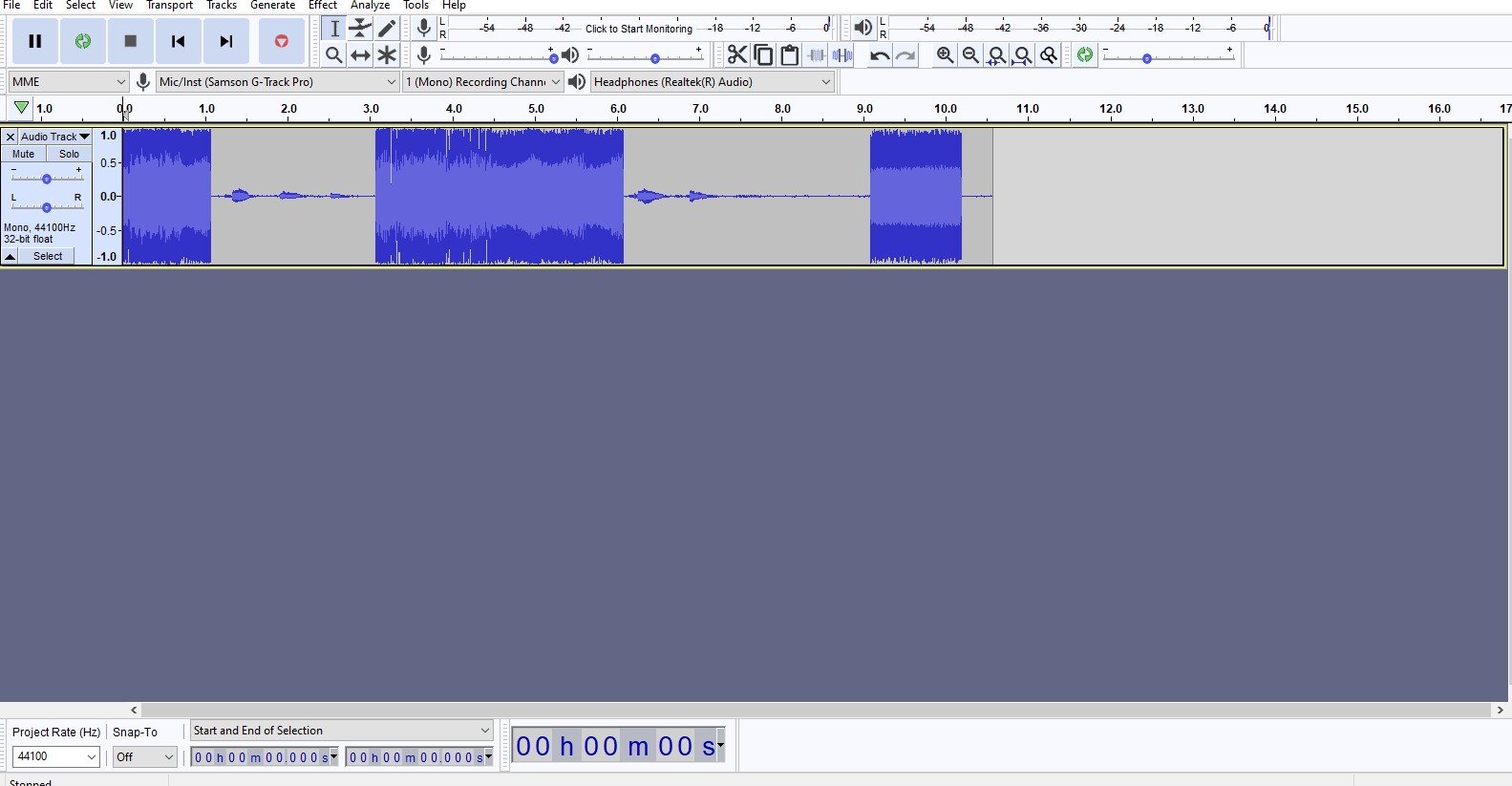
Task: Open the Audio Track name dropdown menu
Action: (x=55, y=137)
